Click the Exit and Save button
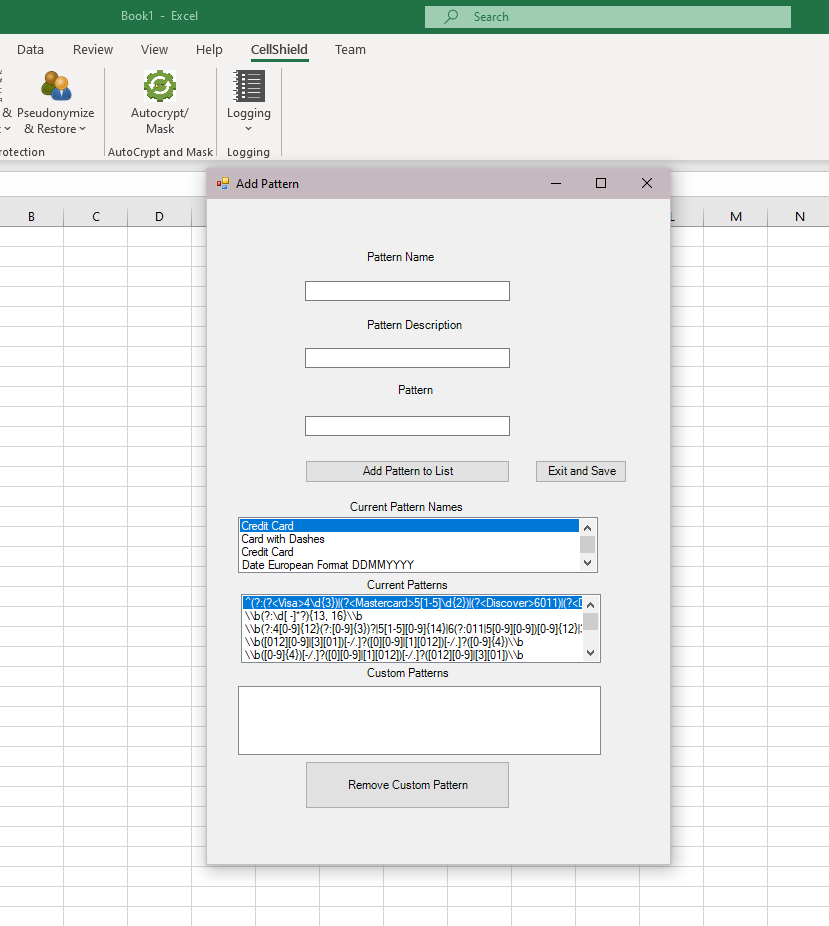The height and width of the screenshot is (926, 829). pyautogui.click(x=581, y=471)
